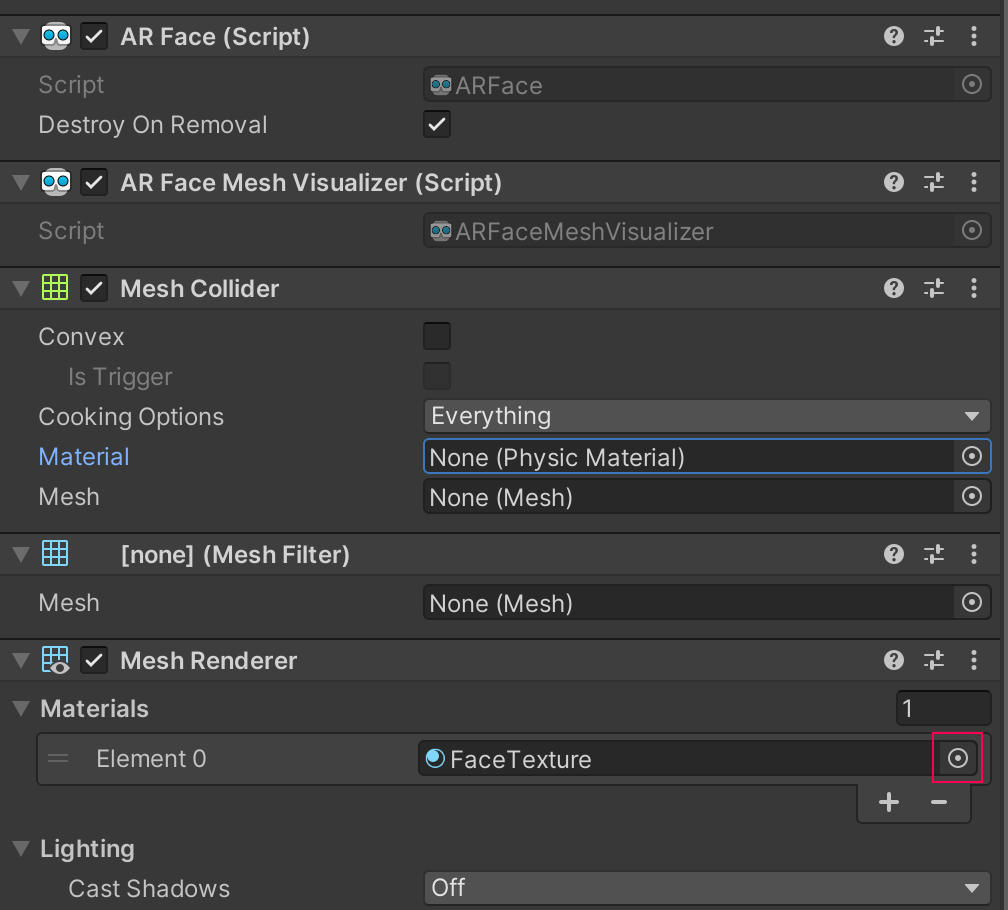This screenshot has width=1008, height=910.
Task: Toggle Destroy On Removal checkbox
Action: (437, 125)
